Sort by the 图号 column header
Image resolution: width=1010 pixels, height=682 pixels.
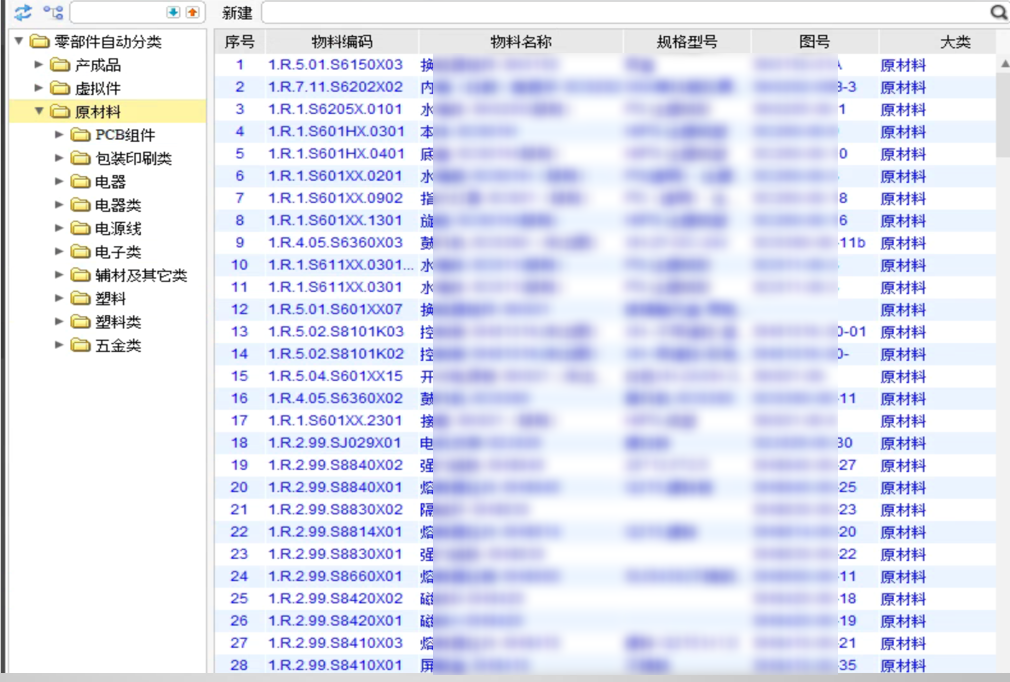tap(814, 42)
